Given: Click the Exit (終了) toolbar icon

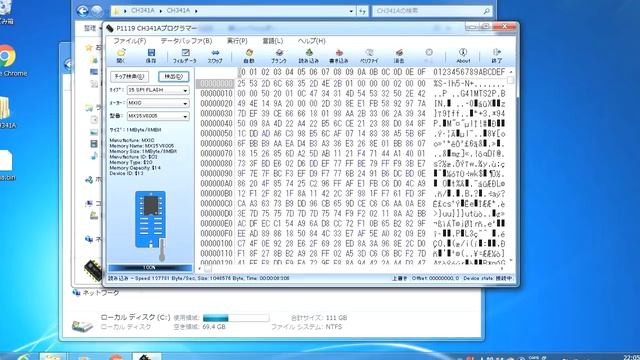Looking at the screenshot, I should tap(497, 56).
